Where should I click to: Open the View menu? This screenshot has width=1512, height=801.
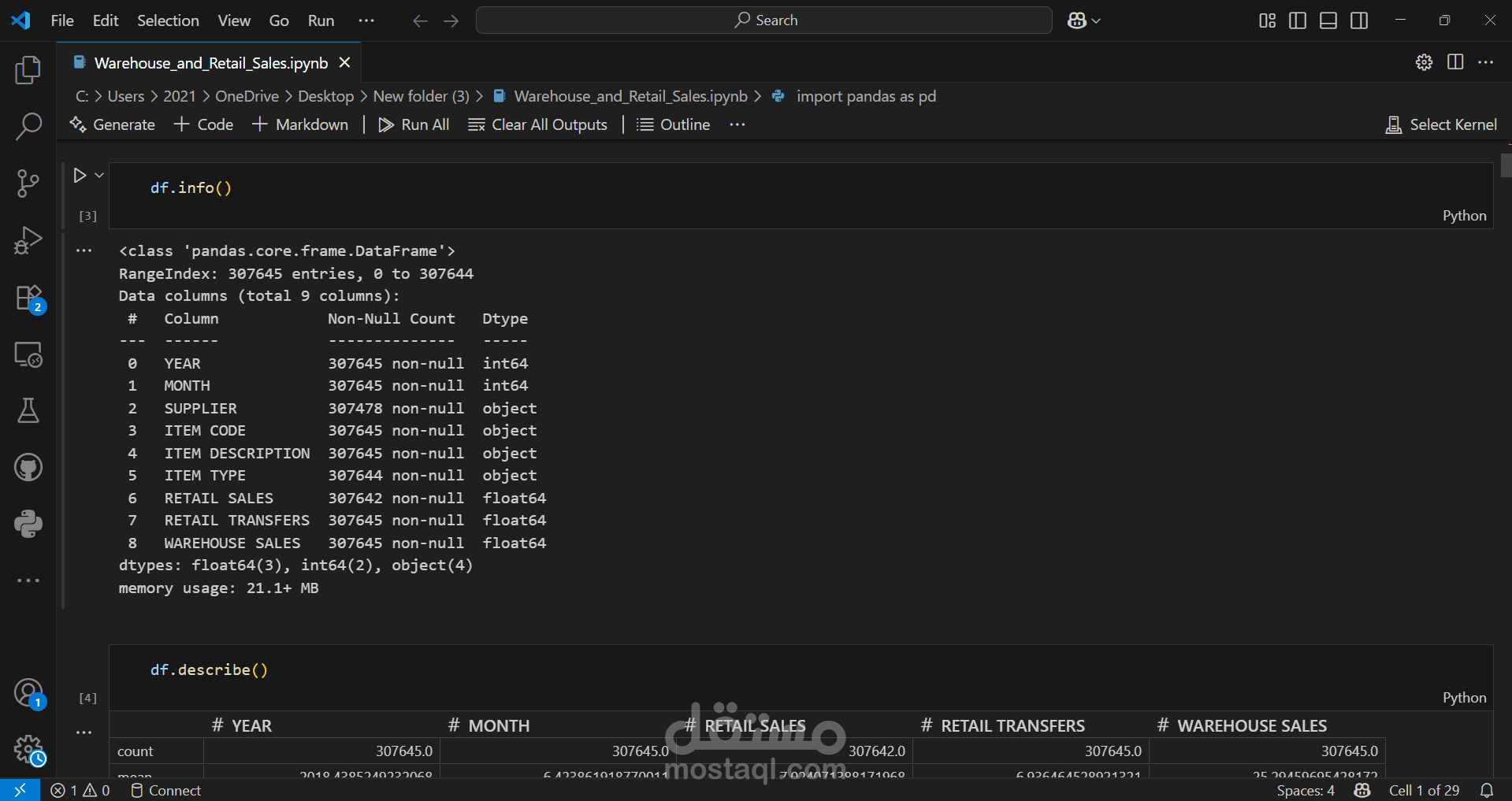tap(234, 20)
